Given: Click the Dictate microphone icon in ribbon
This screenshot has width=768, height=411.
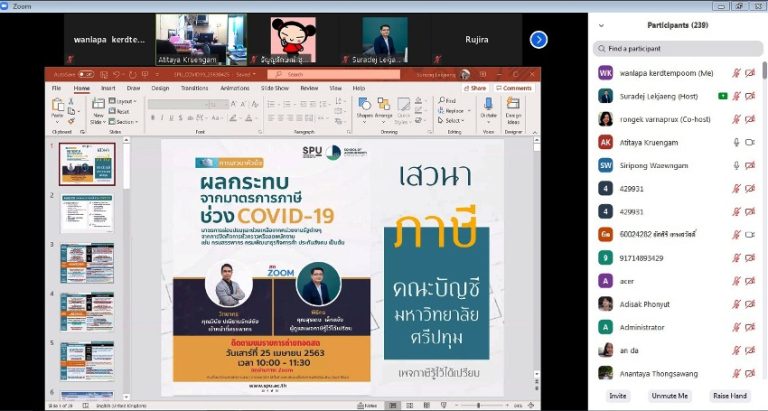Looking at the screenshot, I should (488, 106).
